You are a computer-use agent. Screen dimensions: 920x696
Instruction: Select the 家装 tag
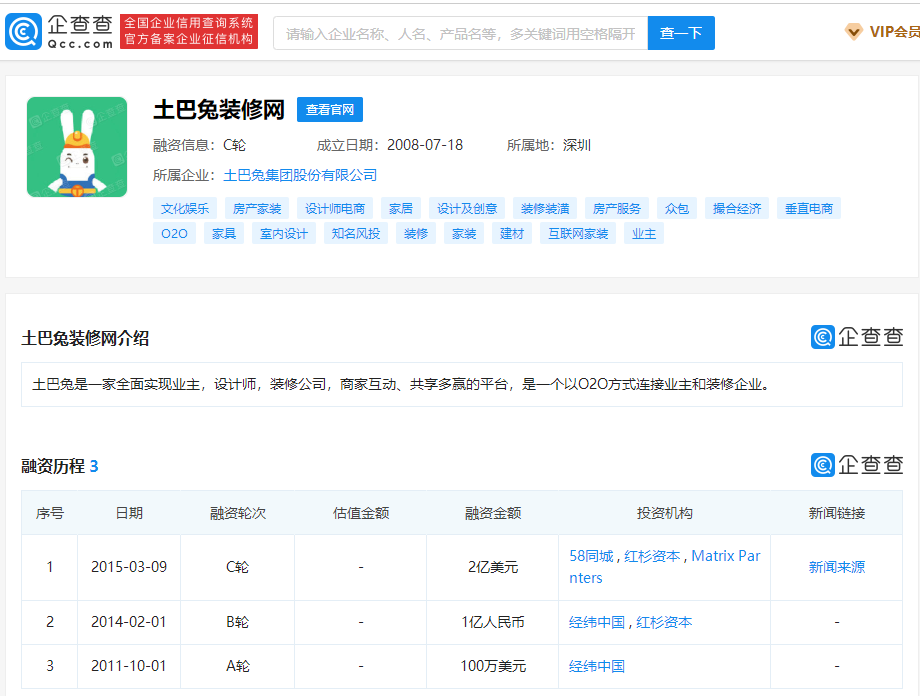[464, 234]
